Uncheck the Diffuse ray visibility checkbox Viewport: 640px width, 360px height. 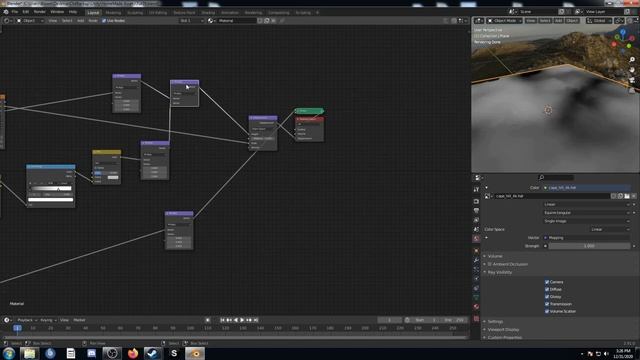[547, 289]
